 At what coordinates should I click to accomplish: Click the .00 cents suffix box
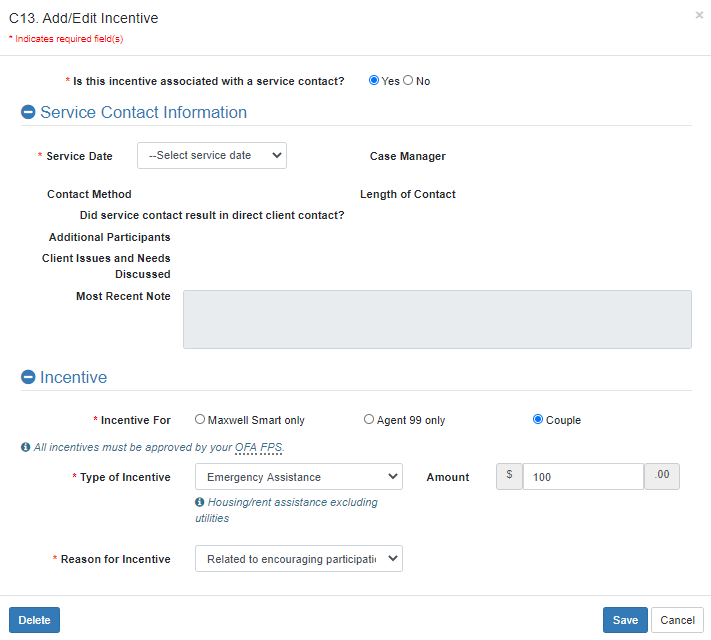(x=661, y=476)
